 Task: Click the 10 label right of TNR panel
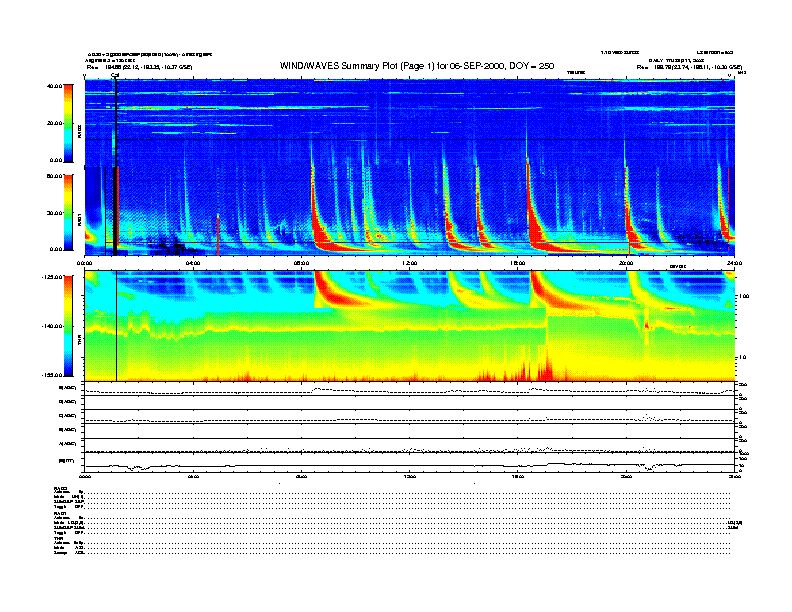(x=744, y=358)
